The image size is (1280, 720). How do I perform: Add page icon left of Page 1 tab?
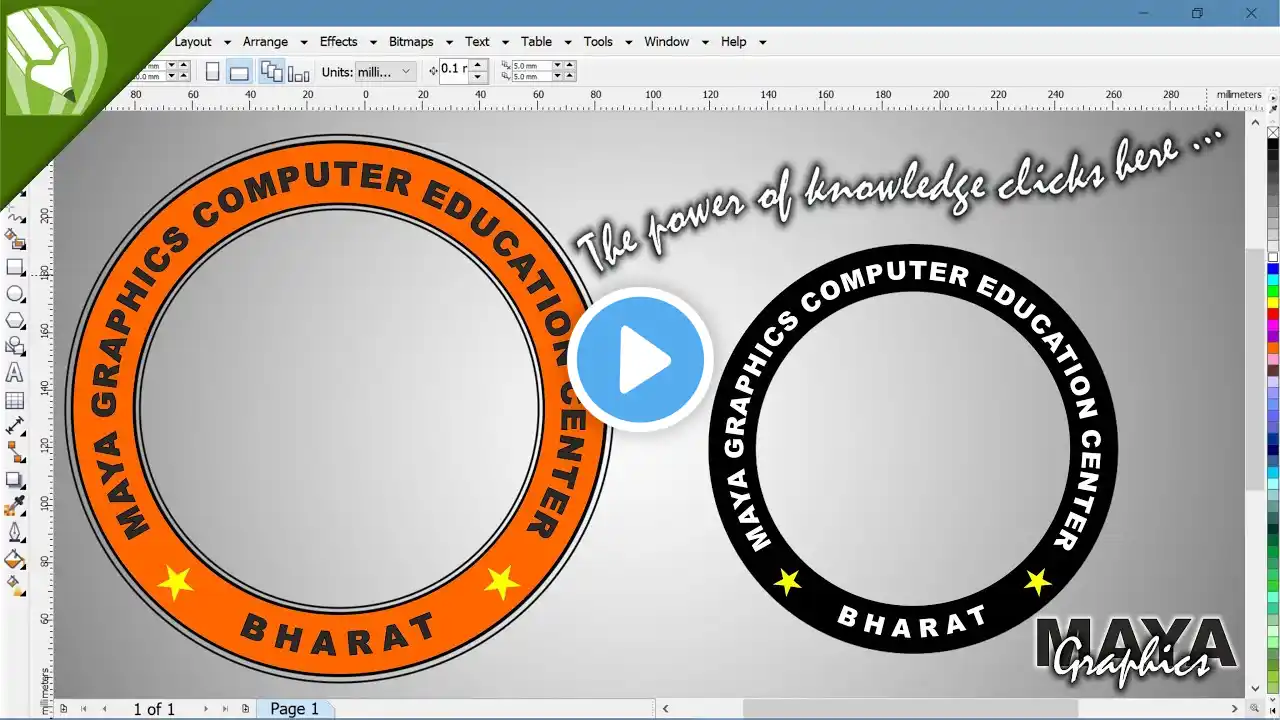tap(246, 709)
